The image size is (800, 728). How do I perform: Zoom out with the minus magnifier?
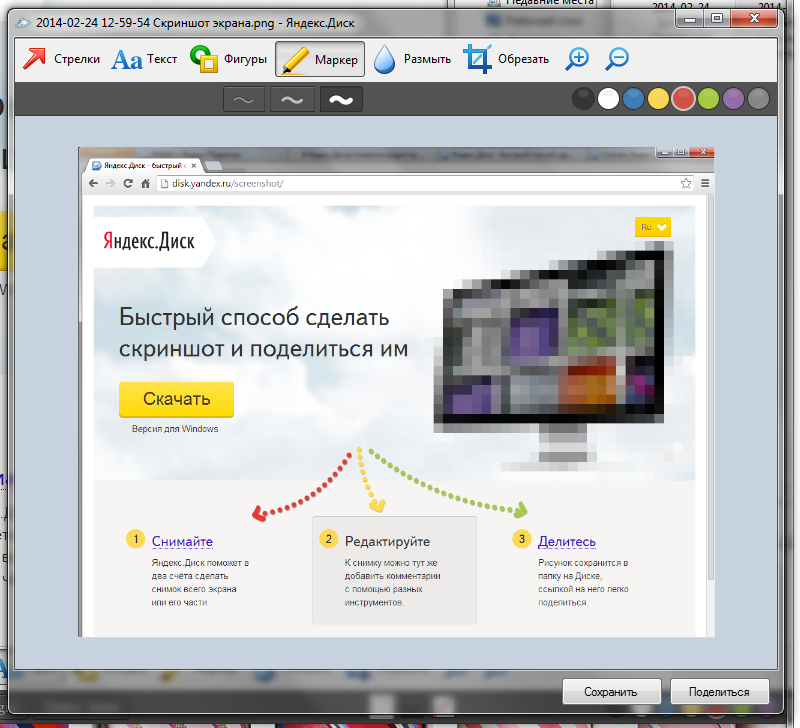[617, 59]
